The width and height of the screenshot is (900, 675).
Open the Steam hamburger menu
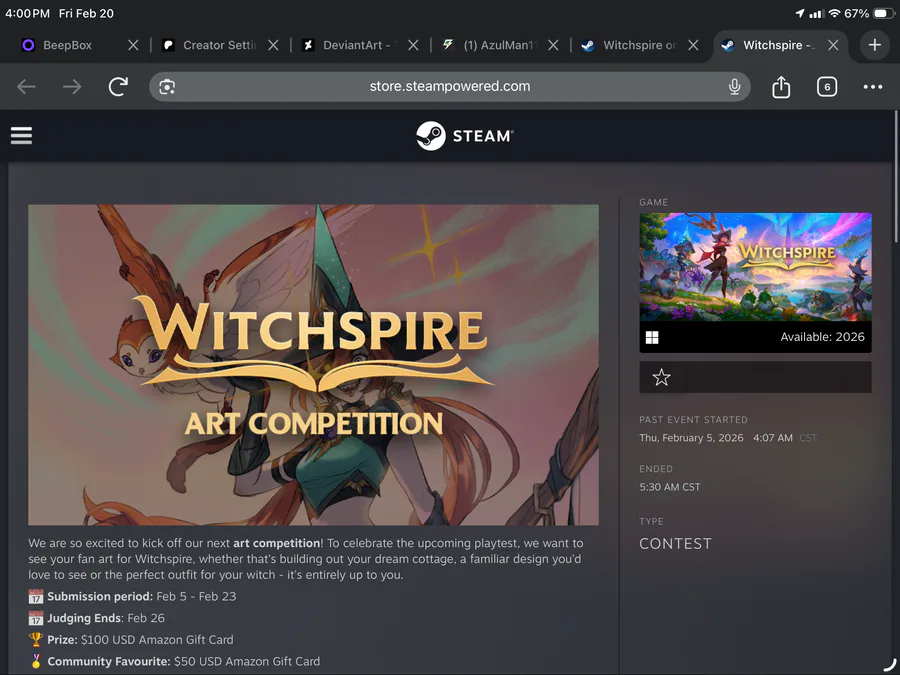point(21,135)
